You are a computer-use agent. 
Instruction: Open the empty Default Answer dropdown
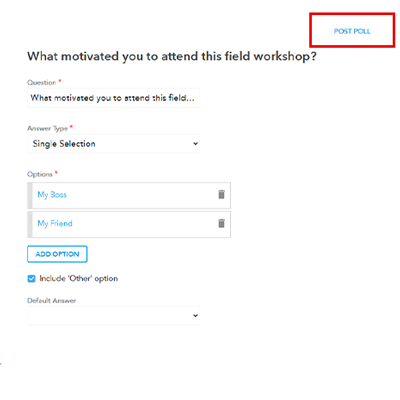point(113,316)
